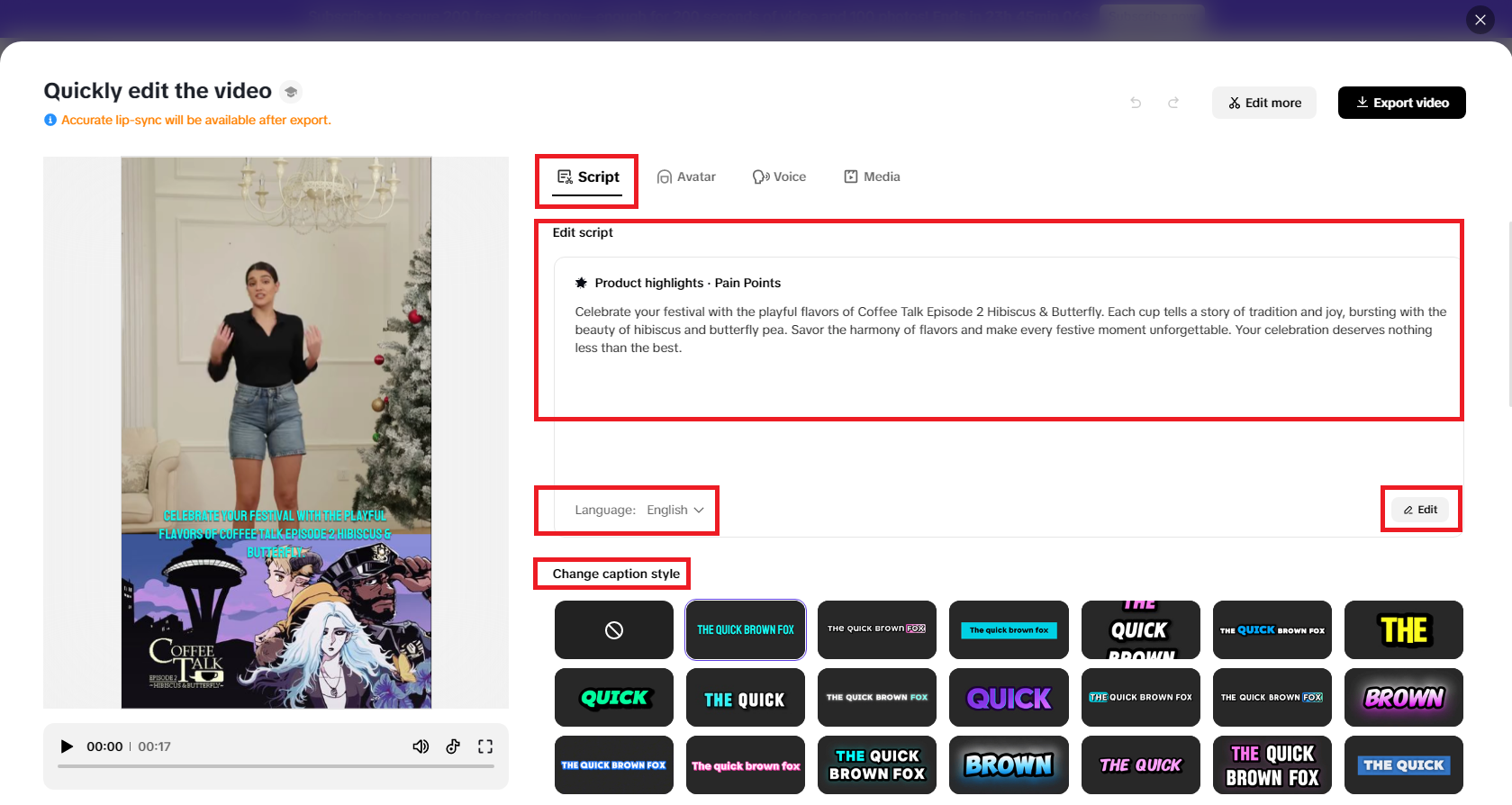Select caption style with cyan-boxed THE word

click(1141, 698)
